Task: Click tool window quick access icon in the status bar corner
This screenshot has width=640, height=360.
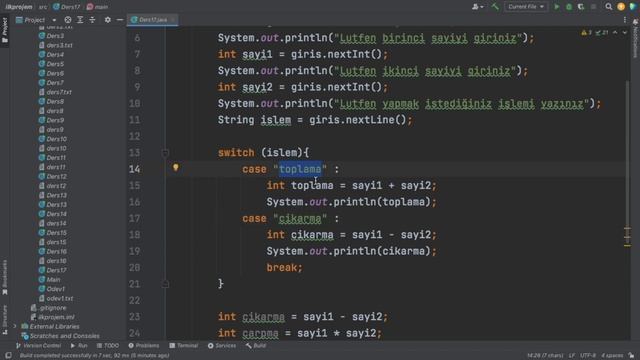Action: (8, 356)
